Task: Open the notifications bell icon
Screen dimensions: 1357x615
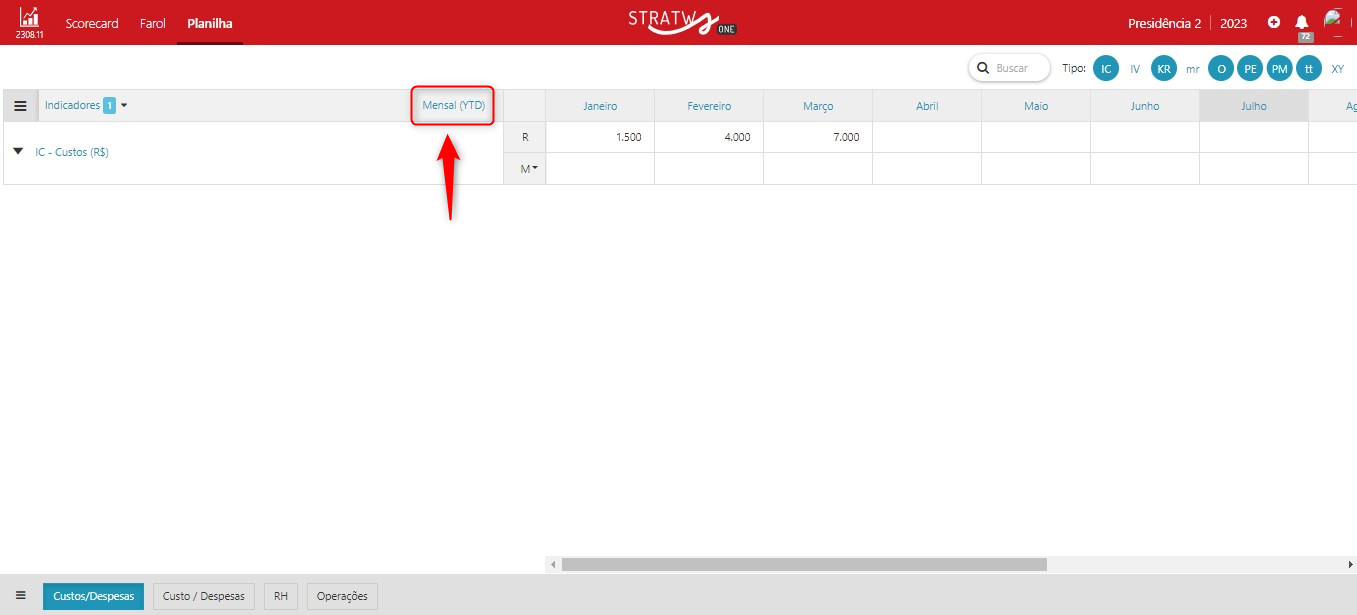Action: point(1301,22)
